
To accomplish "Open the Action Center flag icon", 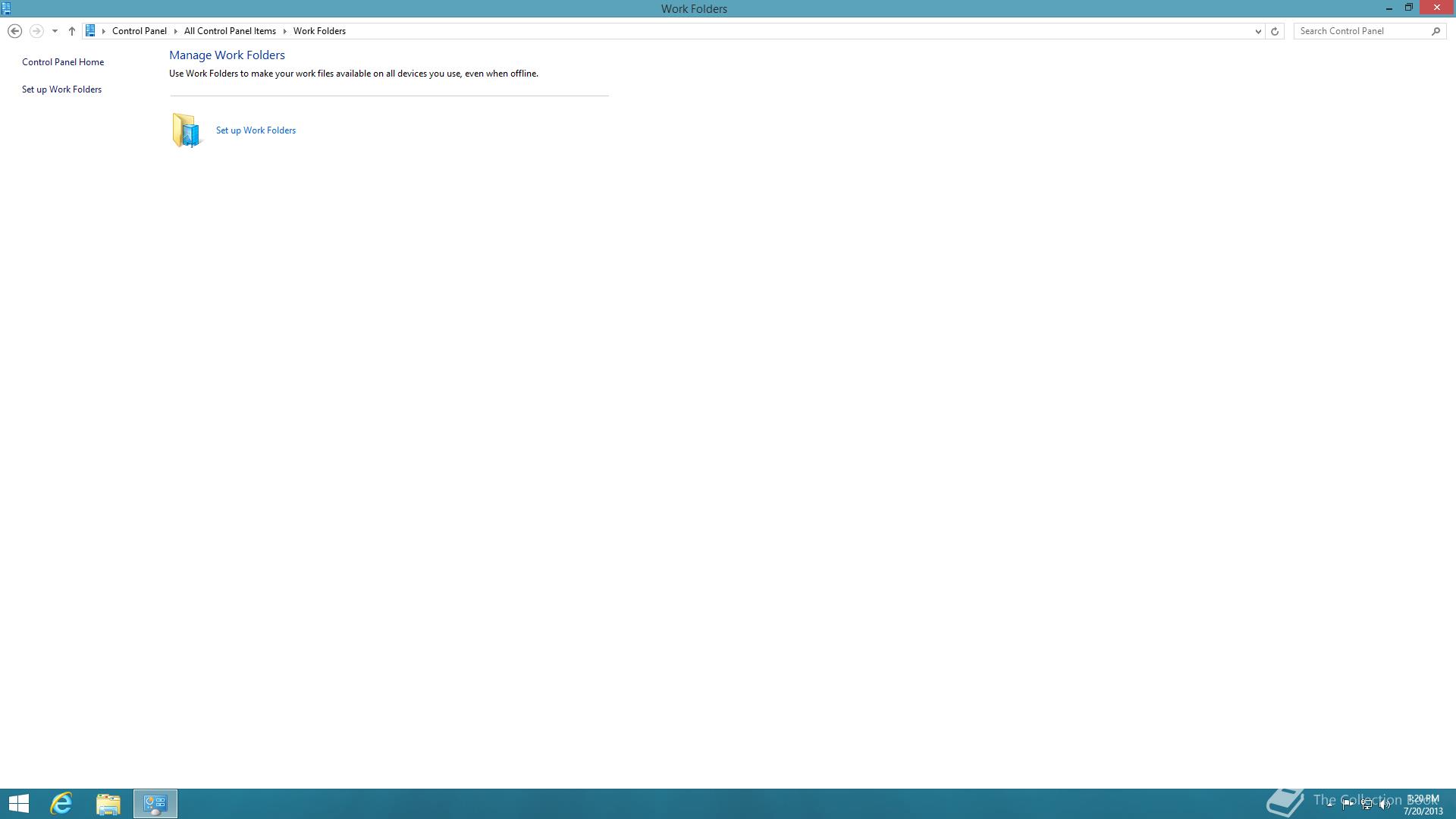I will [x=1348, y=805].
